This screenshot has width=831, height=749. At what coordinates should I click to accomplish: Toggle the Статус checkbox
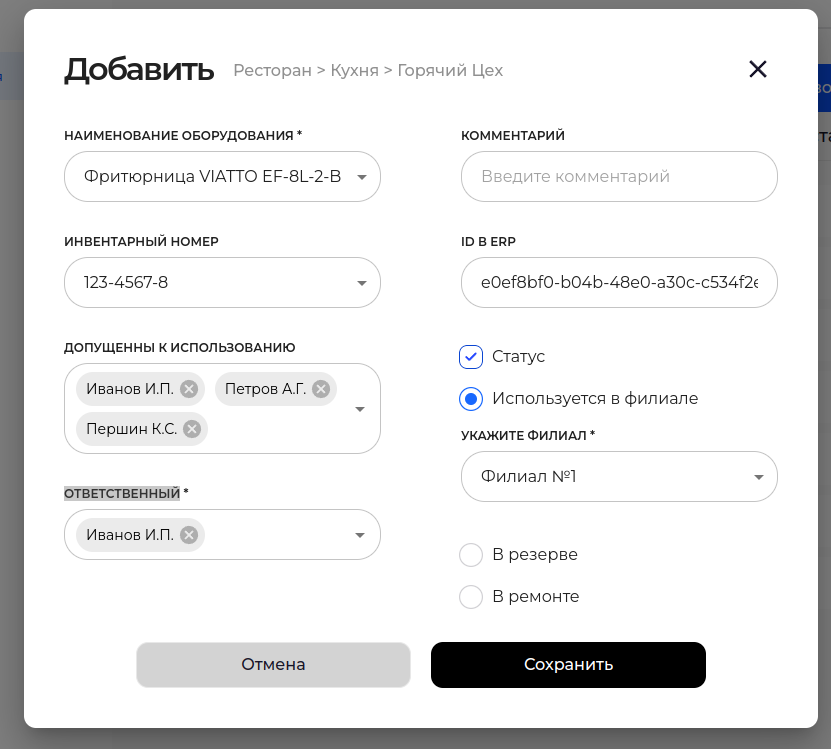pos(471,357)
